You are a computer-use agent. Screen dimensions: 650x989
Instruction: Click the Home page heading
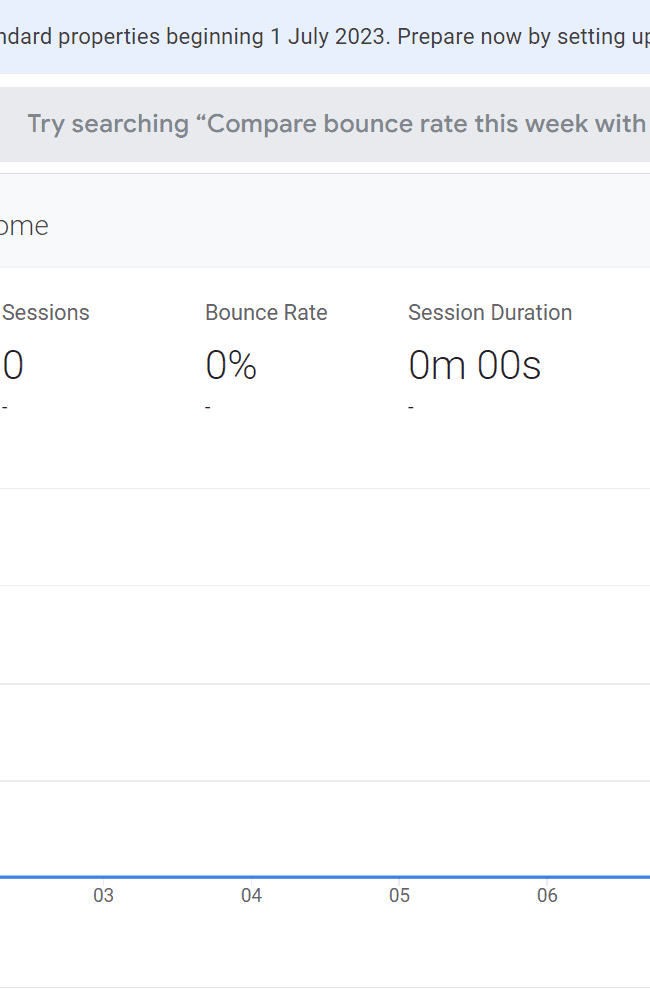click(x=24, y=226)
